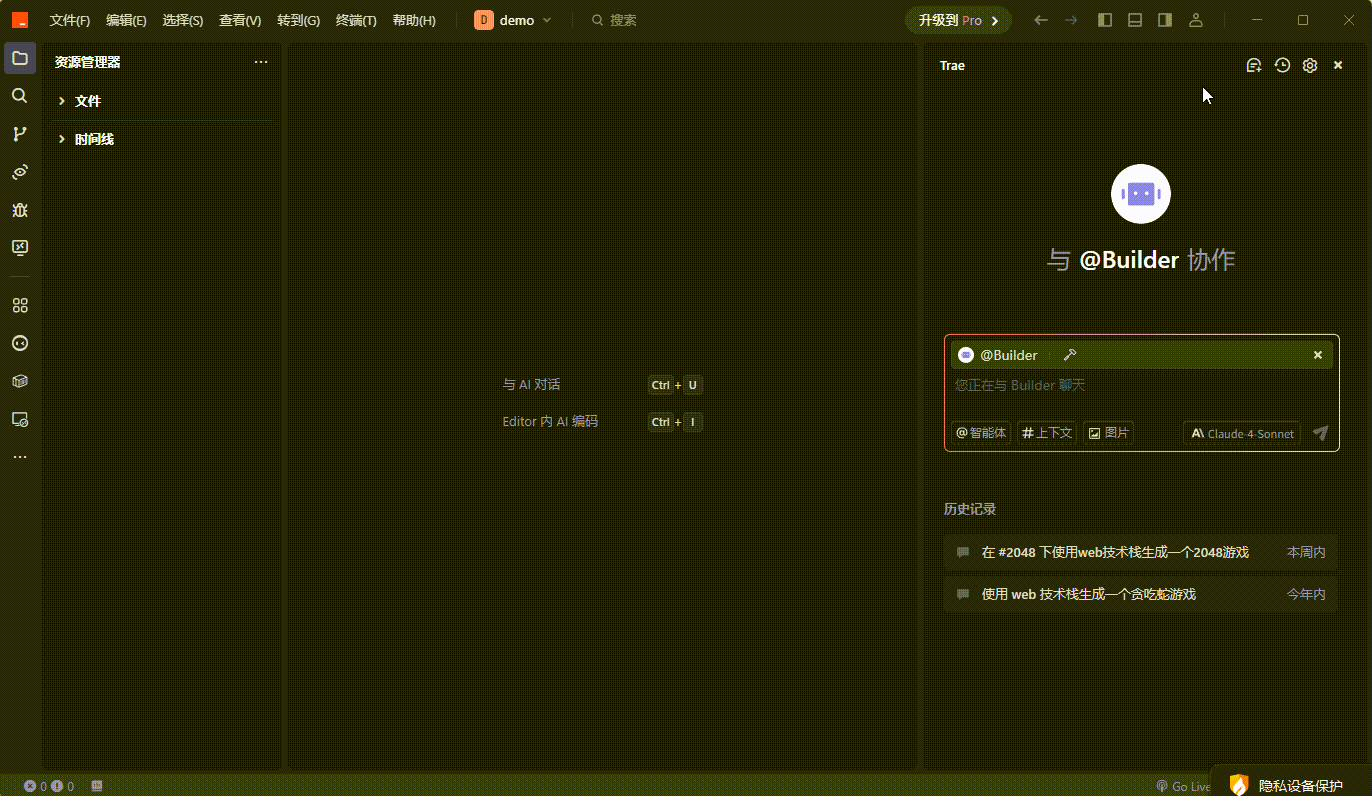Open the Extensions four-squares icon
The height and width of the screenshot is (796, 1372).
click(x=20, y=305)
